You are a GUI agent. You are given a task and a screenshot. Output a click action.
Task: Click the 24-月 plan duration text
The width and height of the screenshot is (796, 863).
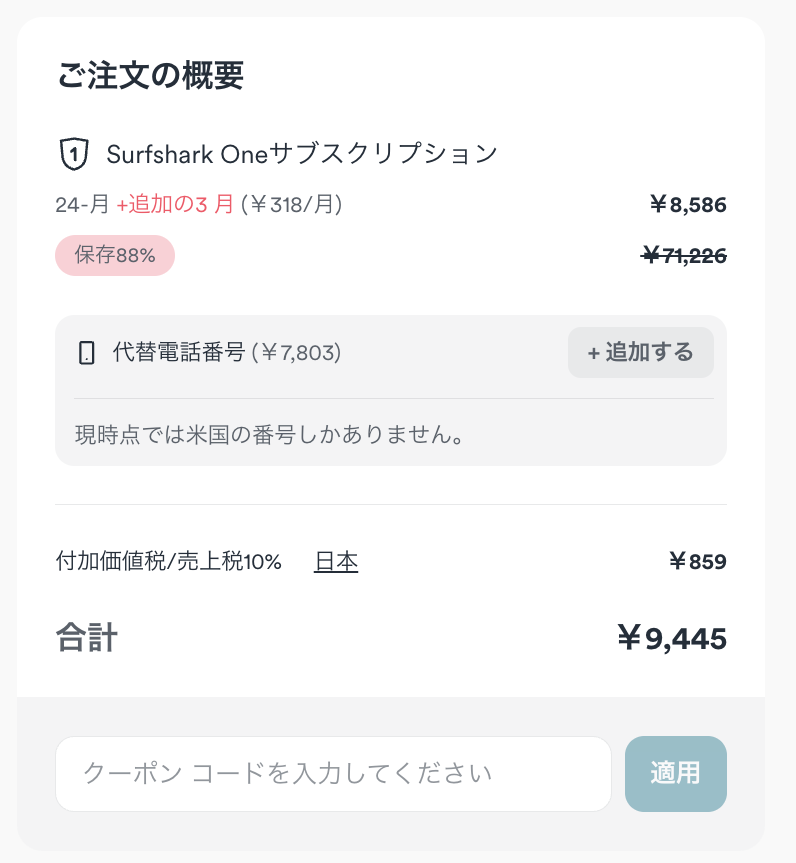(x=83, y=205)
